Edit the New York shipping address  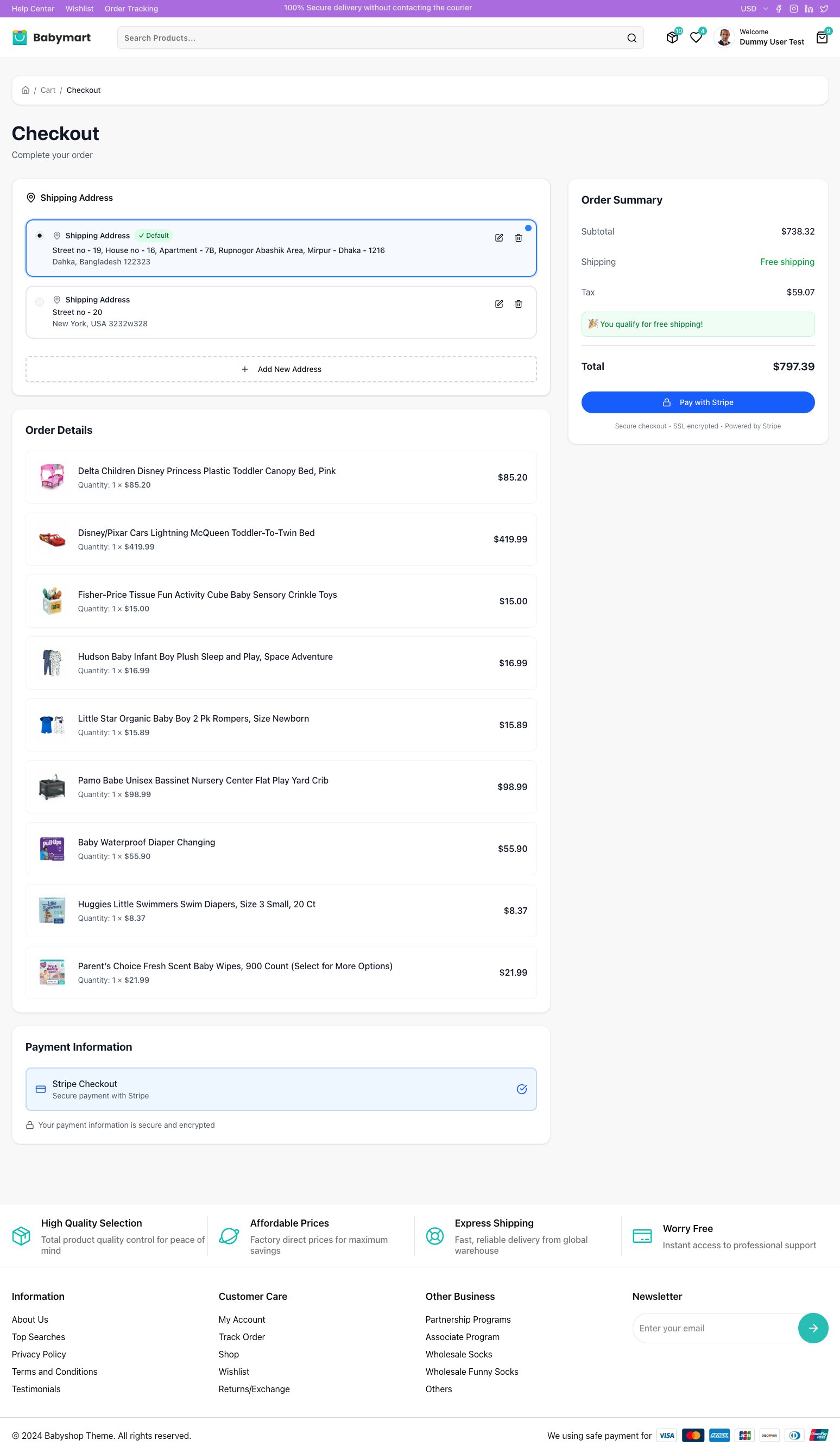point(499,304)
